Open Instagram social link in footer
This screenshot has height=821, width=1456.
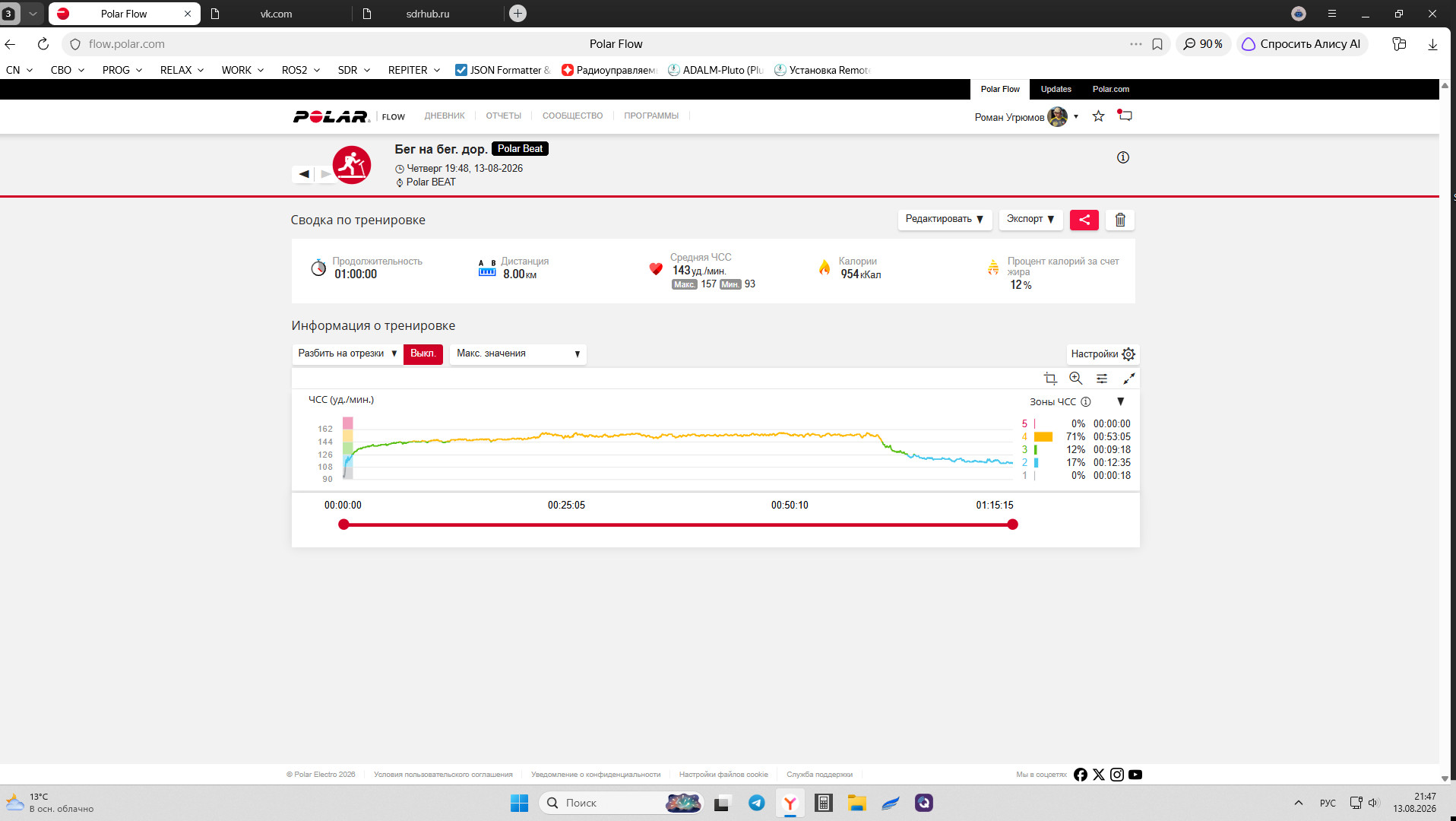point(1117,775)
